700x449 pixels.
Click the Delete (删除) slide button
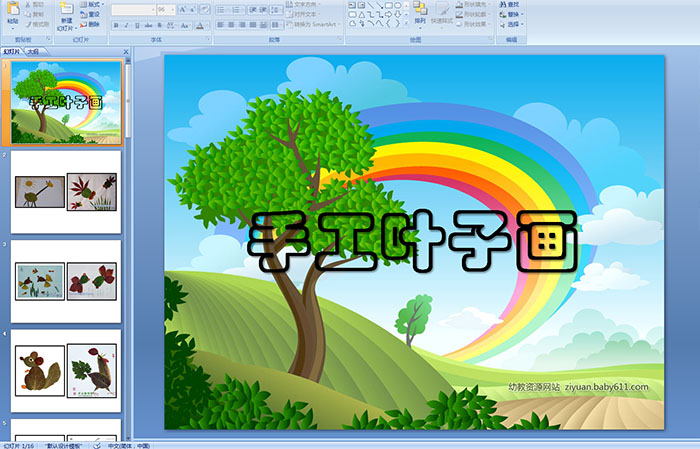(x=90, y=24)
